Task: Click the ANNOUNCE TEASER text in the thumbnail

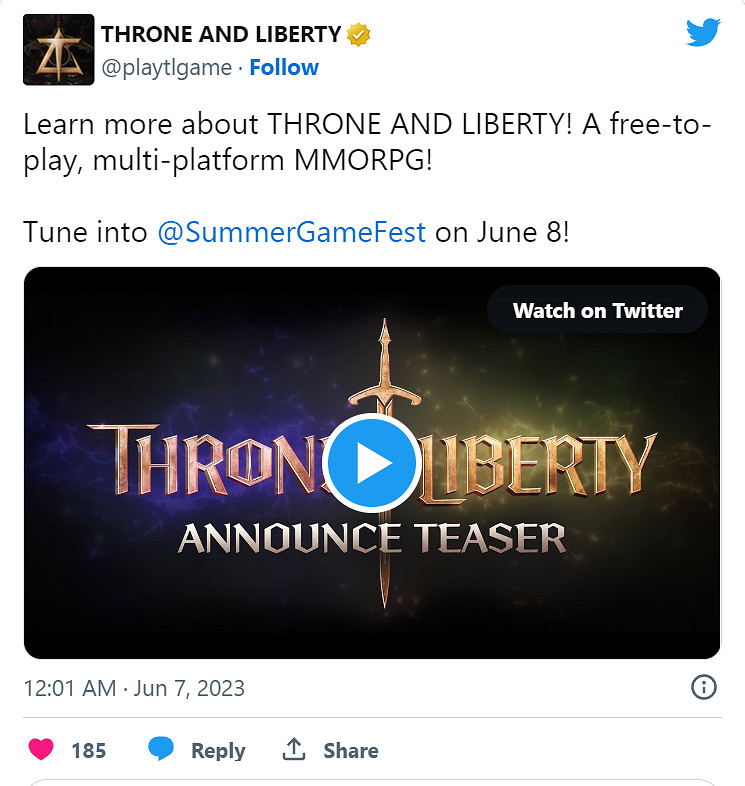Action: [371, 538]
